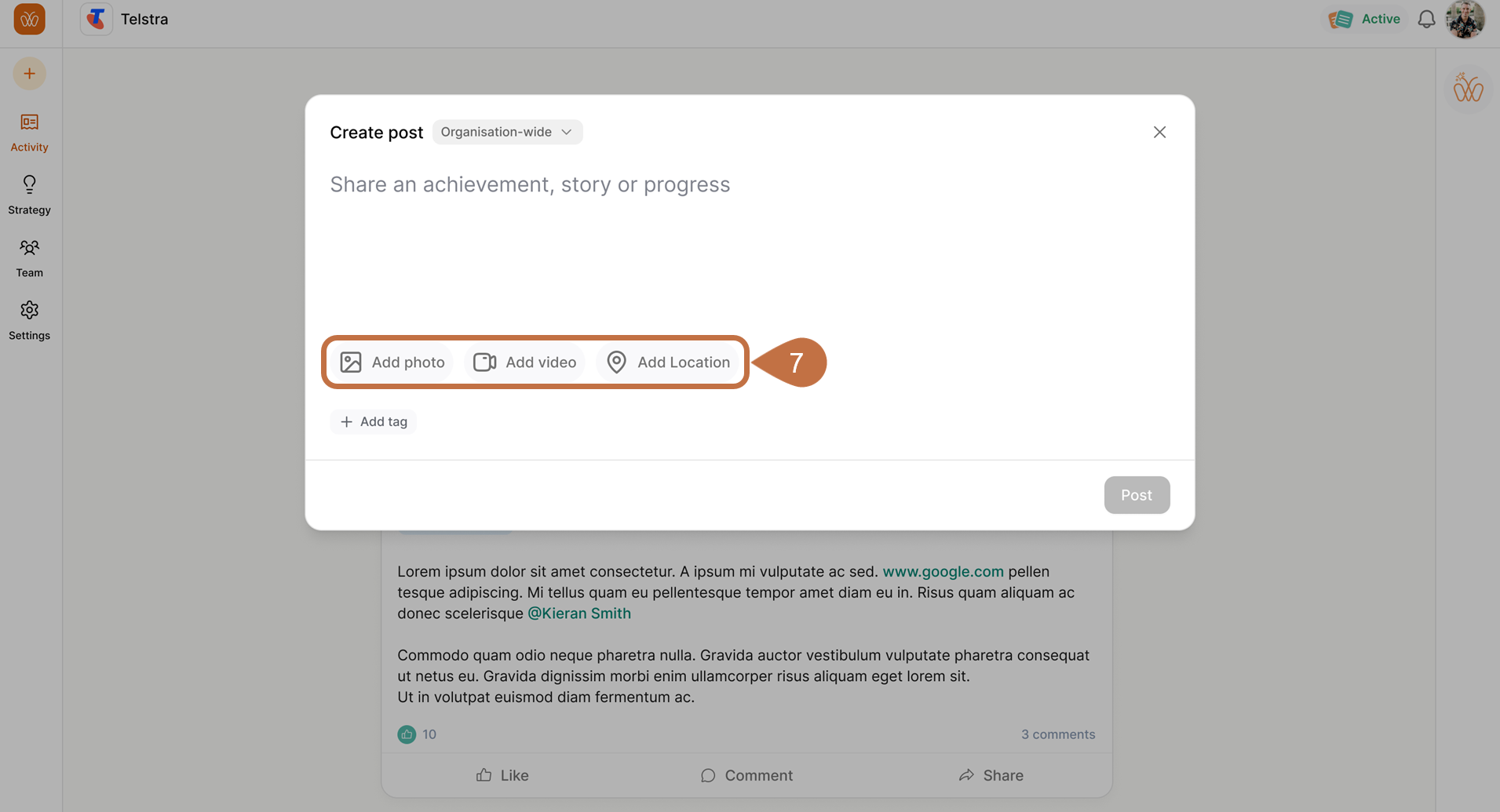Open the www.google.com link
The width and height of the screenshot is (1500, 812).
943,572
